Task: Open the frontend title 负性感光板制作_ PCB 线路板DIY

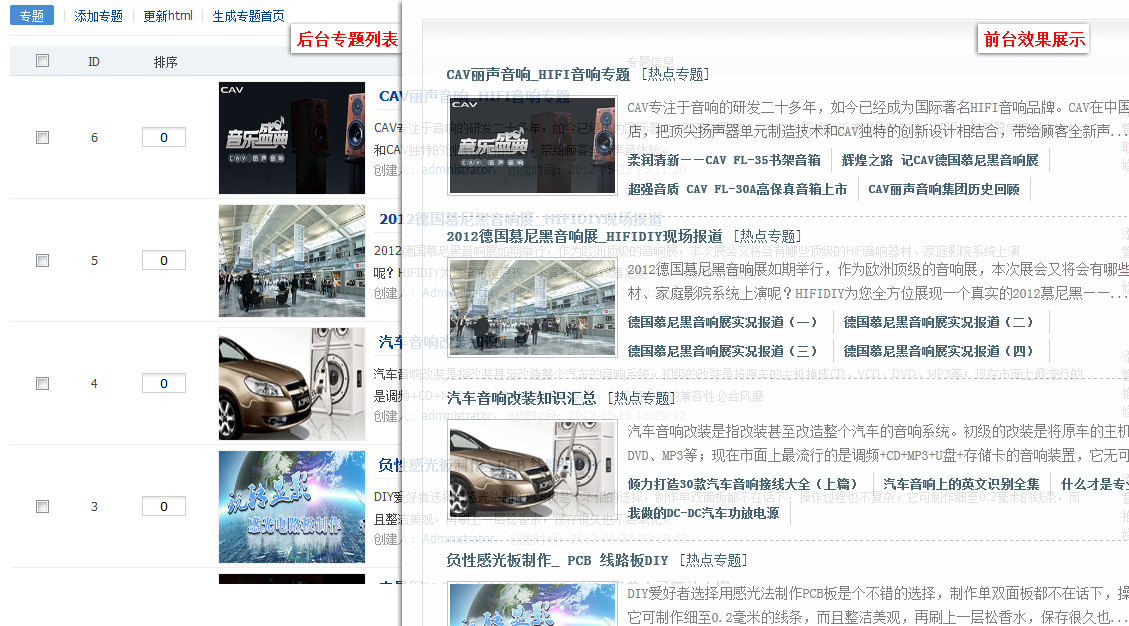Action: 557,560
